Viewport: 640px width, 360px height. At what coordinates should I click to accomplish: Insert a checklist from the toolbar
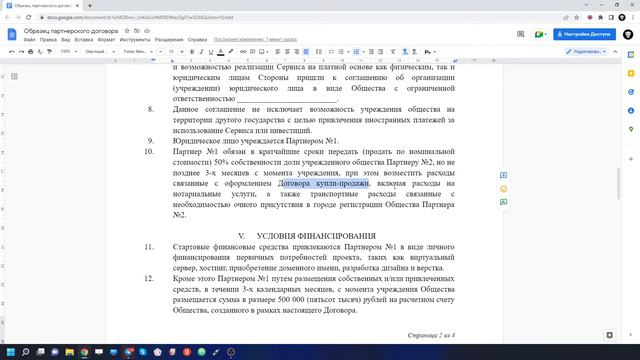coord(331,52)
